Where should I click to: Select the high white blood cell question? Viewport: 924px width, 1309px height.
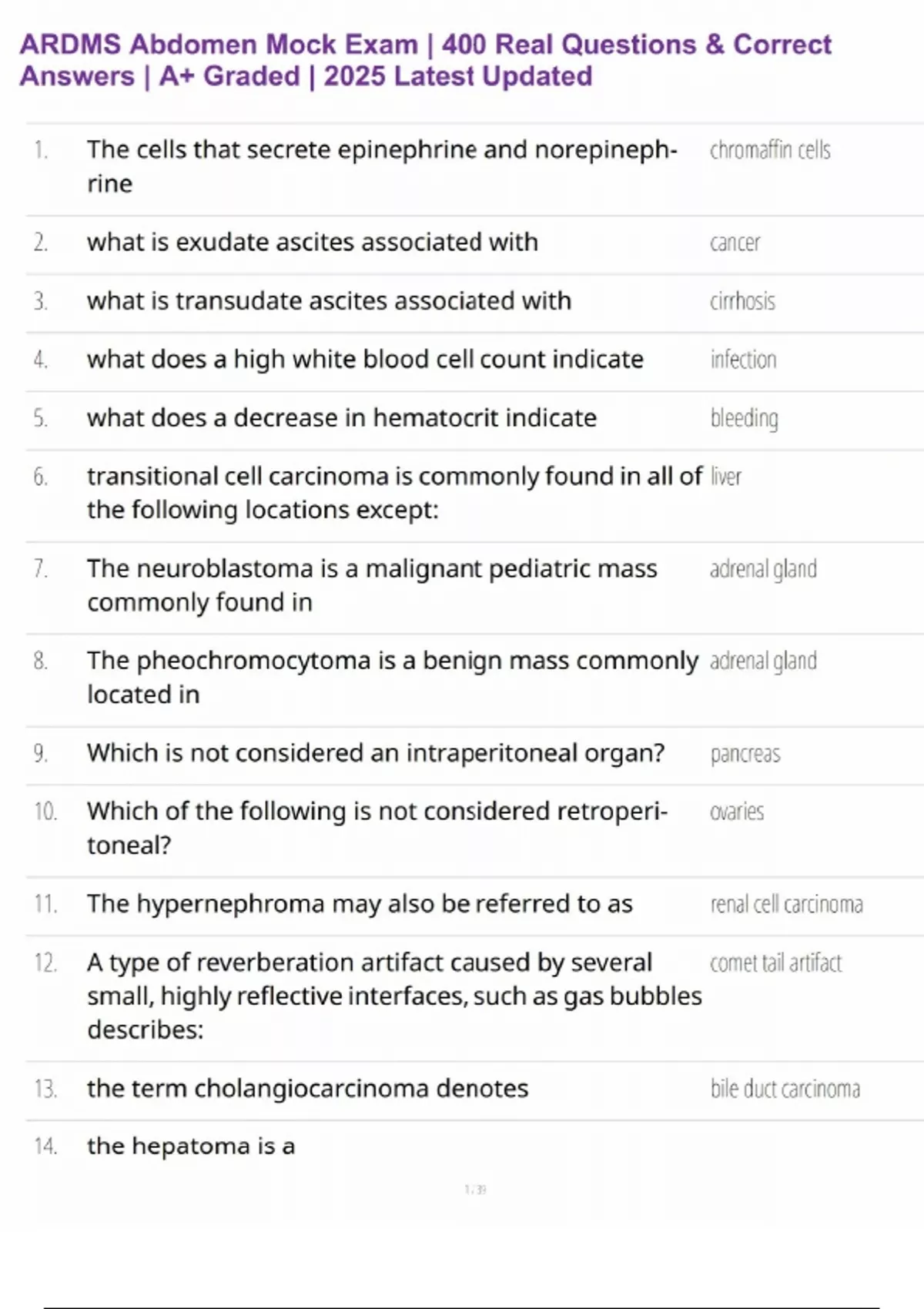click(x=364, y=360)
